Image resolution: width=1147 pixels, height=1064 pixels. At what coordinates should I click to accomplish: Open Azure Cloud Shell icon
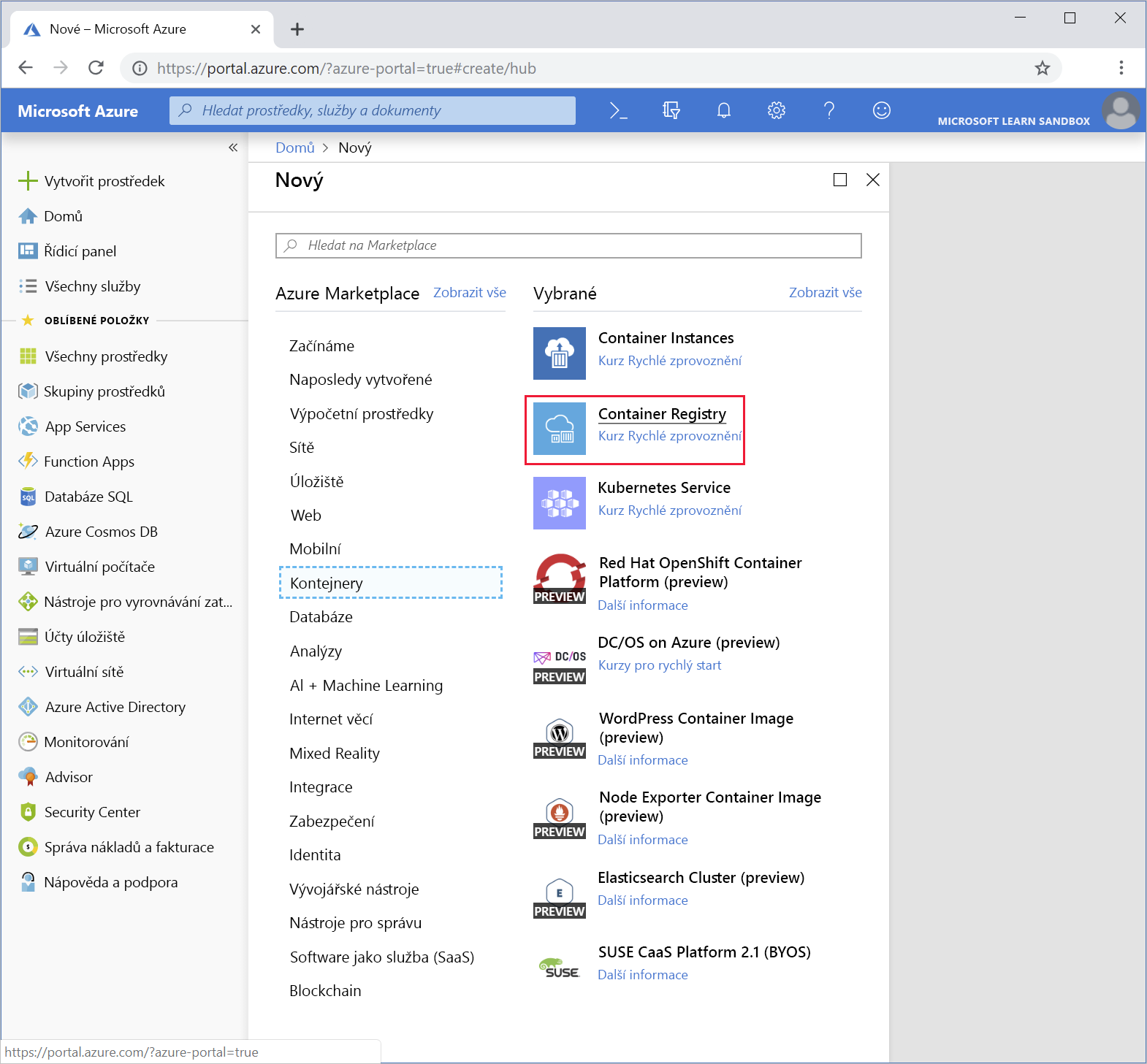[618, 110]
